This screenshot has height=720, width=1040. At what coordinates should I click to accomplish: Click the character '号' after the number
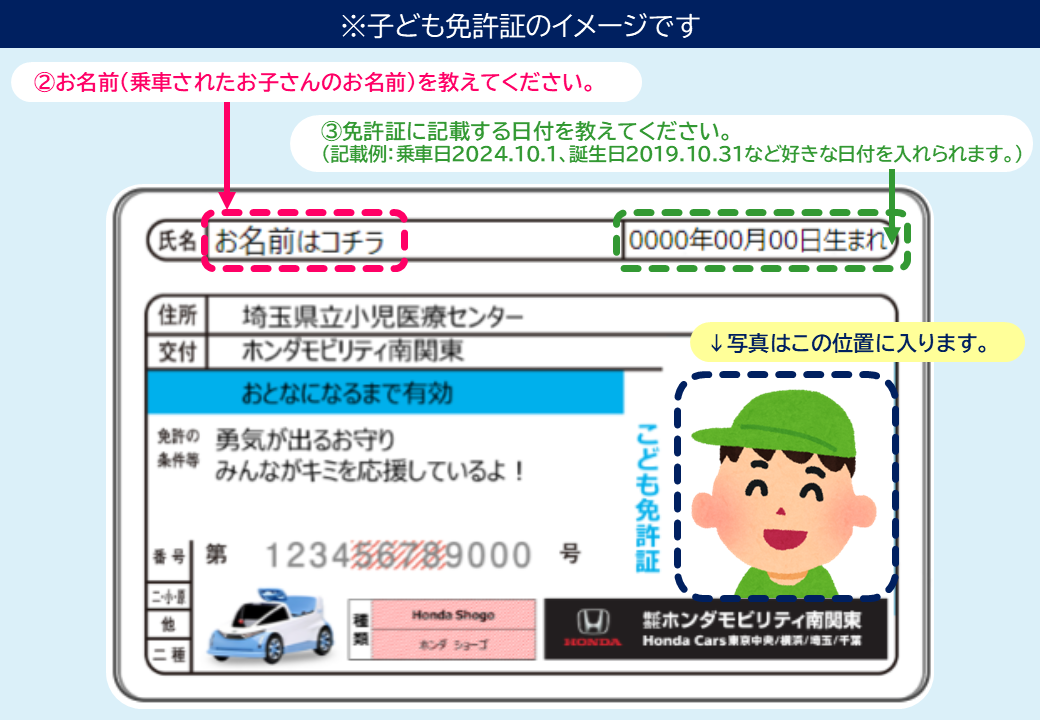[570, 553]
